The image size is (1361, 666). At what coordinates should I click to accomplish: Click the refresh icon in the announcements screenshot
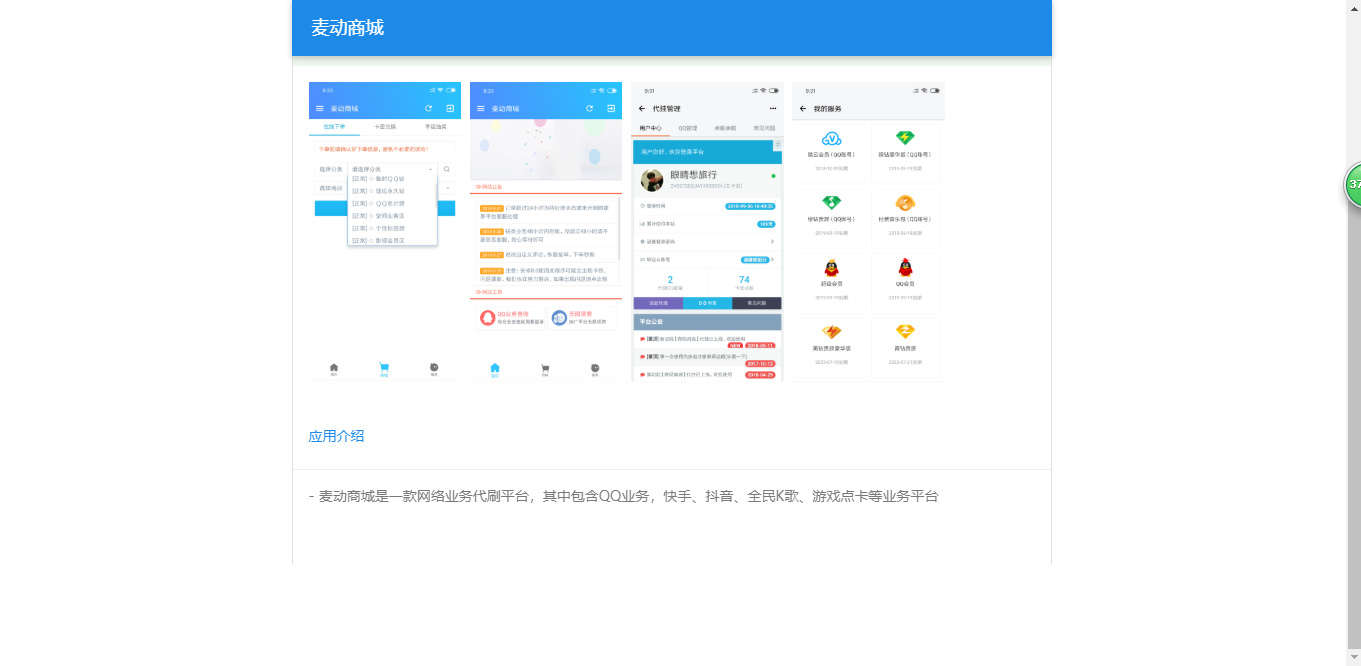(x=590, y=108)
